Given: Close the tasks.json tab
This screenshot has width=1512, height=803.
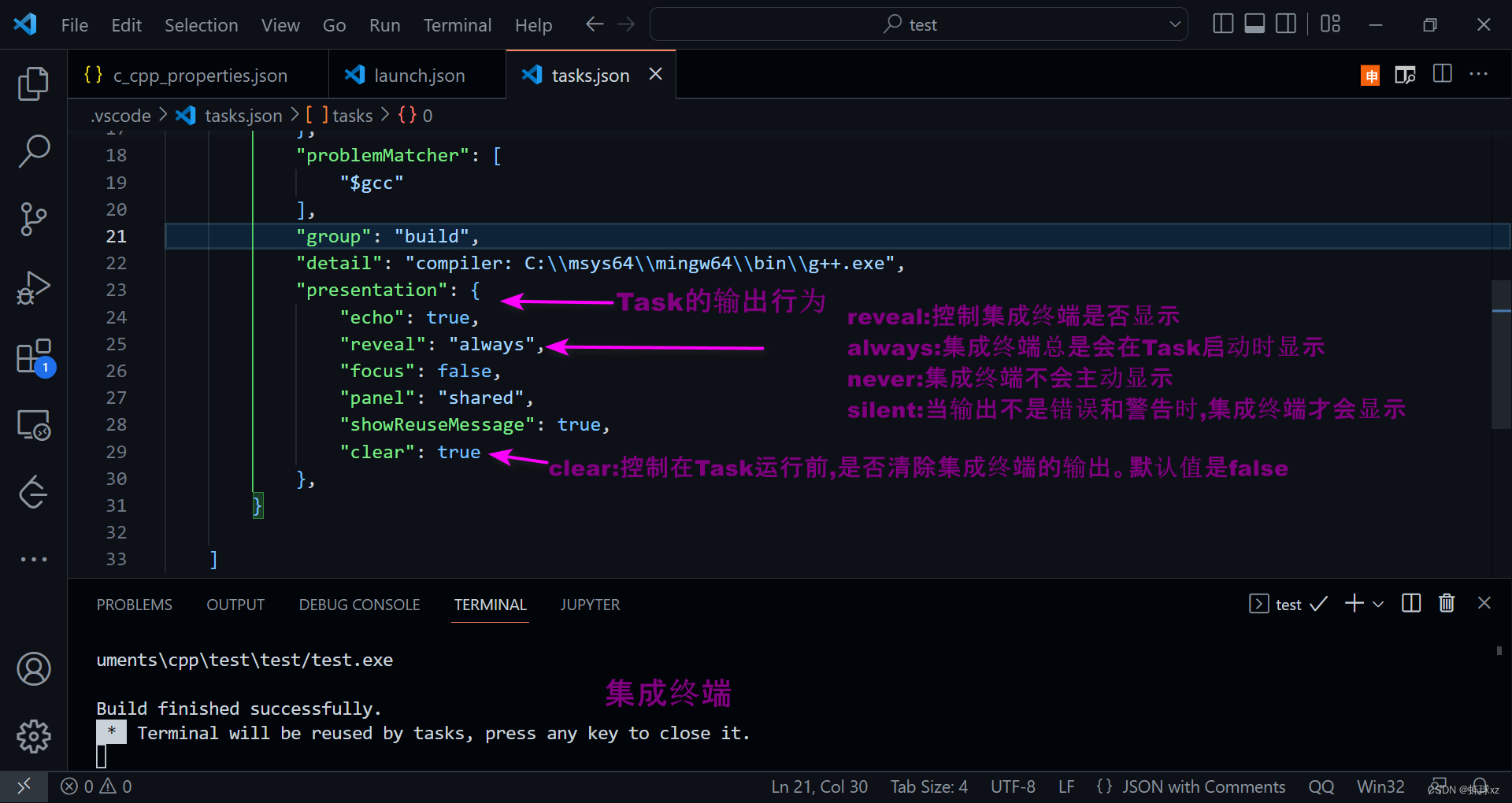Looking at the screenshot, I should 655,74.
